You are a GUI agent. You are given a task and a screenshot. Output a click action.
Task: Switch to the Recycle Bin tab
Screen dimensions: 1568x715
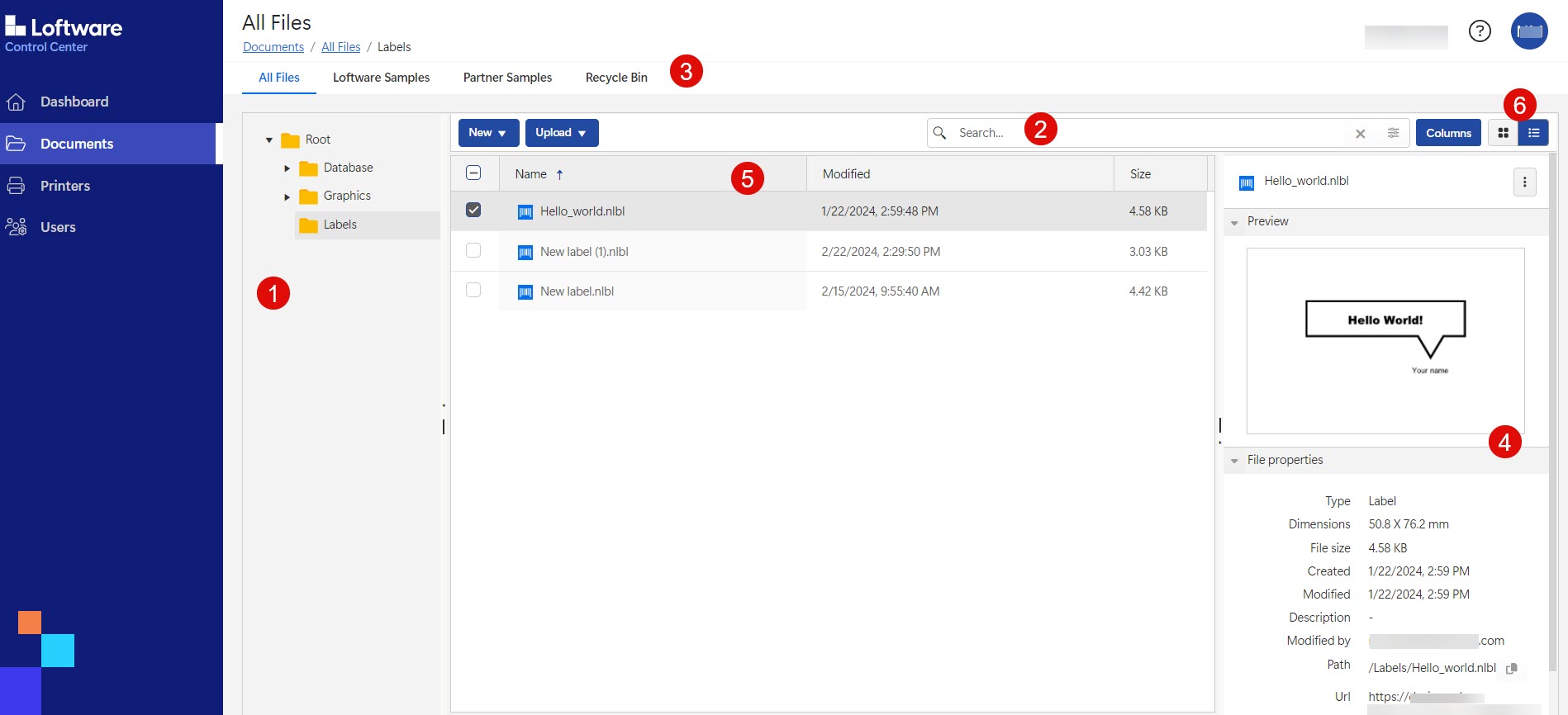point(616,78)
